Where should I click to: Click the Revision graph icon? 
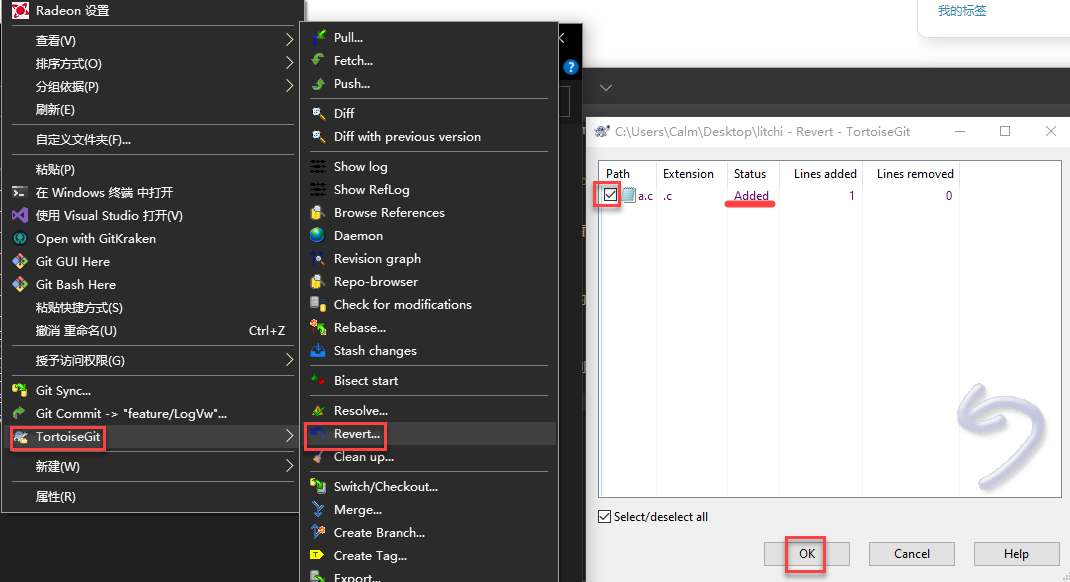[x=318, y=259]
